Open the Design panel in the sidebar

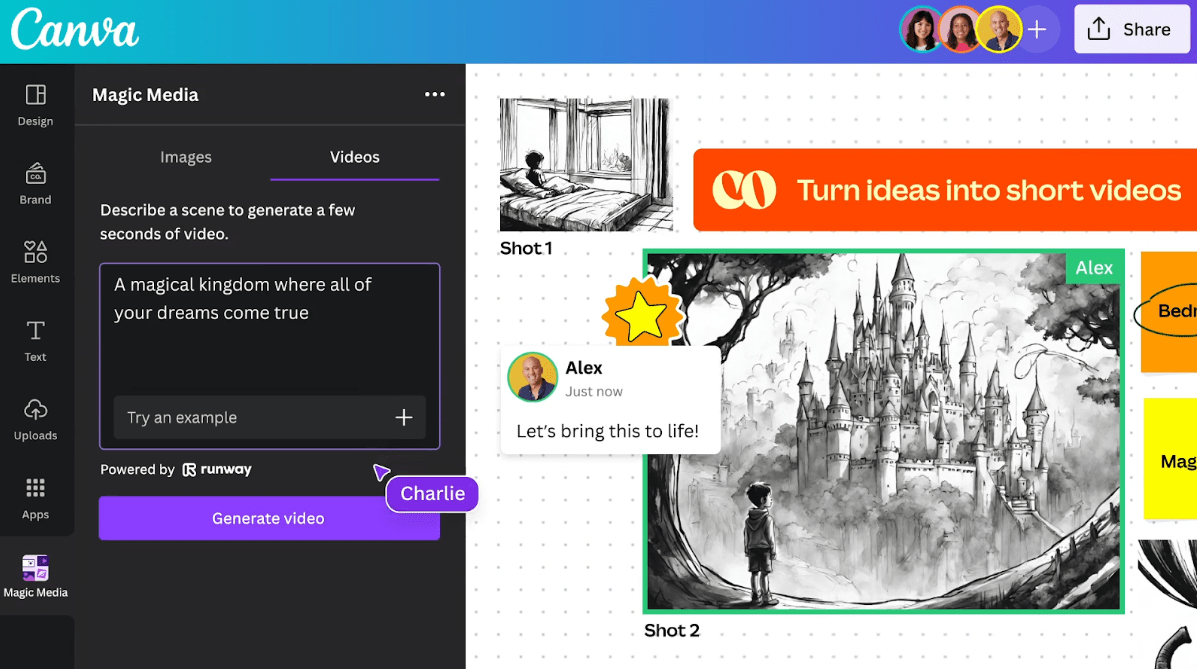tap(35, 103)
